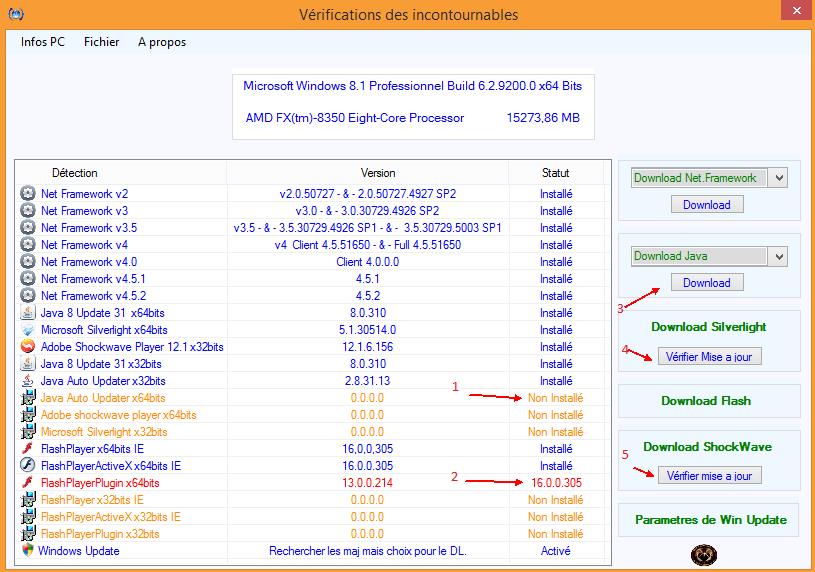Click version '2.8.31.13' of Java Auto Updater
The image size is (815, 572).
pyautogui.click(x=367, y=381)
